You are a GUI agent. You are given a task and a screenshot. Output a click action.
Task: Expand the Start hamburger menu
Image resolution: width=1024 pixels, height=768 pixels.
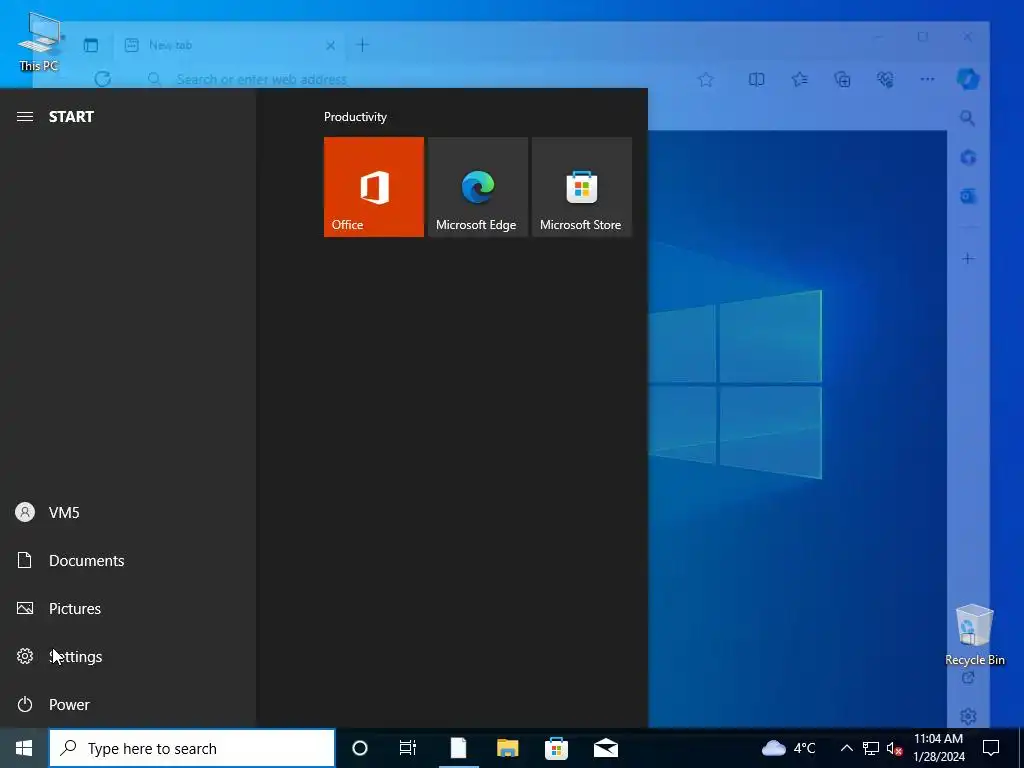coord(25,117)
